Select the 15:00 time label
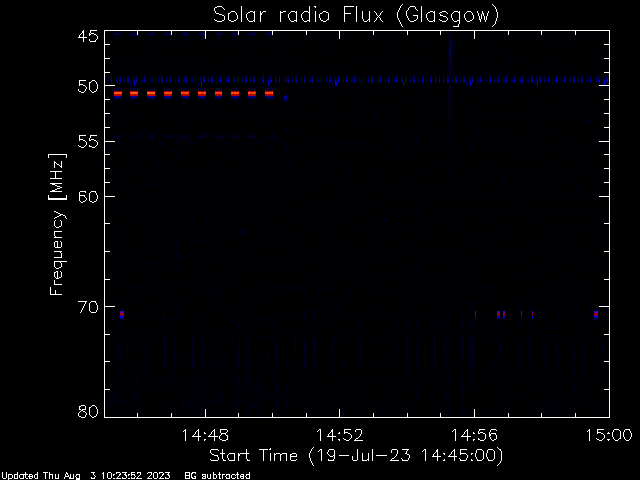Screen dimensions: 640x480 click(609, 435)
